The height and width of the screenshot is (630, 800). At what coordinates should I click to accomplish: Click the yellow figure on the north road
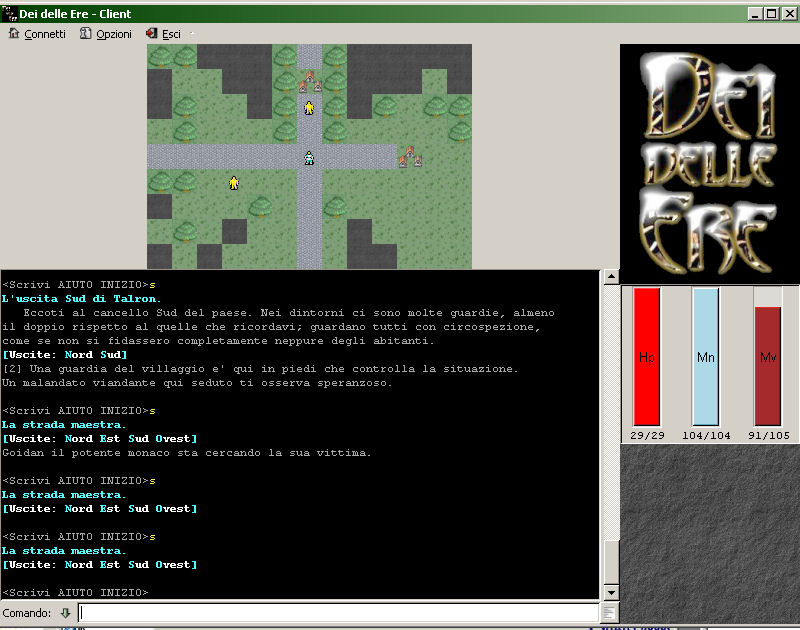[309, 107]
